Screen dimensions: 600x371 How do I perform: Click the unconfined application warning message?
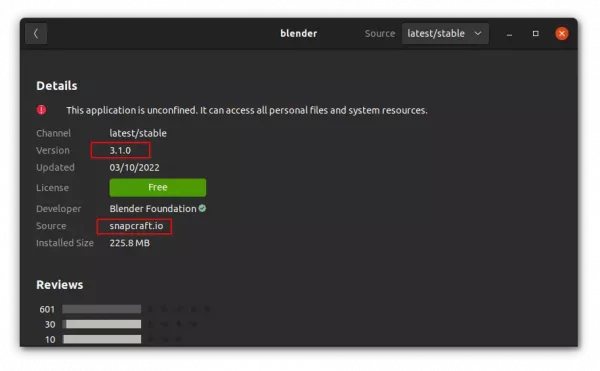(247, 111)
